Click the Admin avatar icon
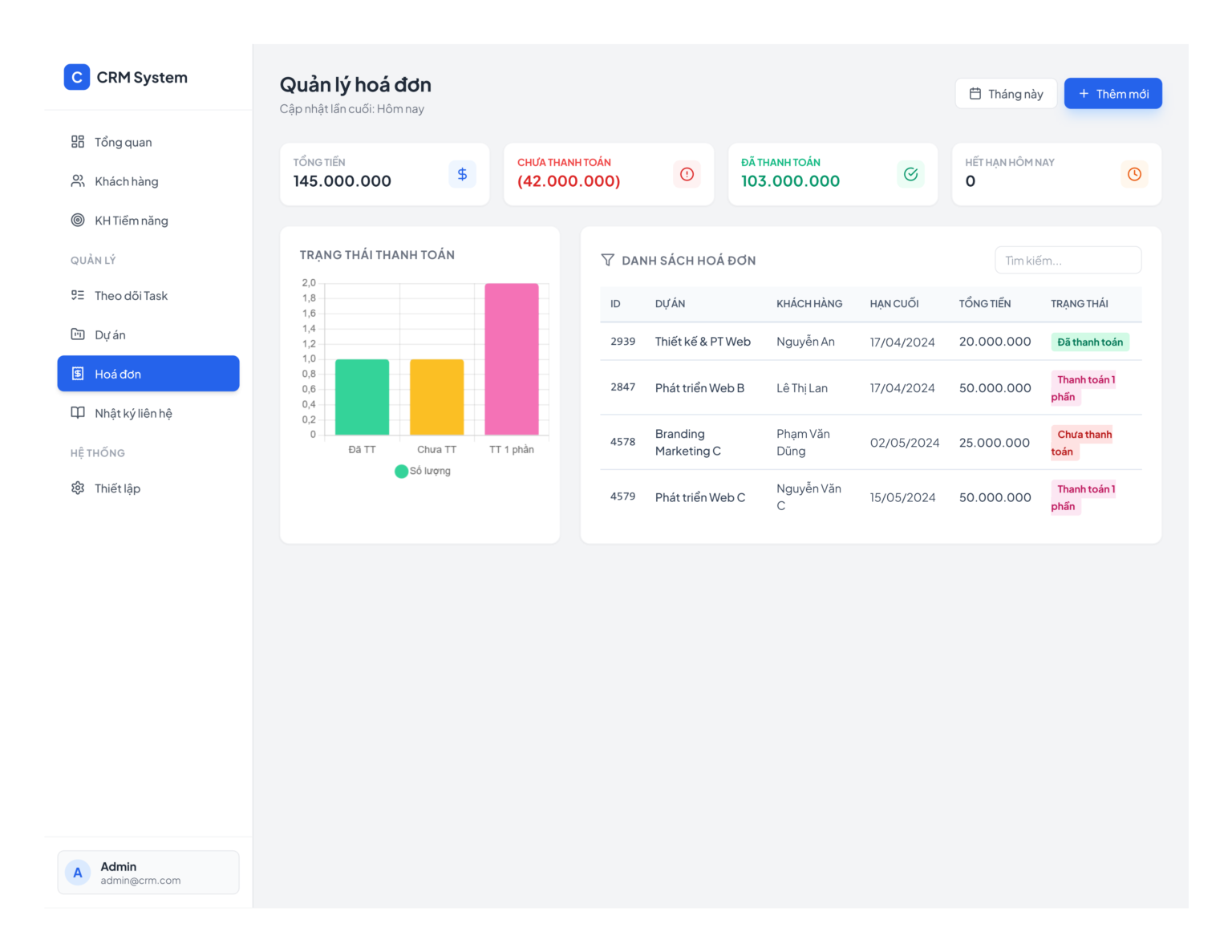1232x952 pixels. (78, 873)
